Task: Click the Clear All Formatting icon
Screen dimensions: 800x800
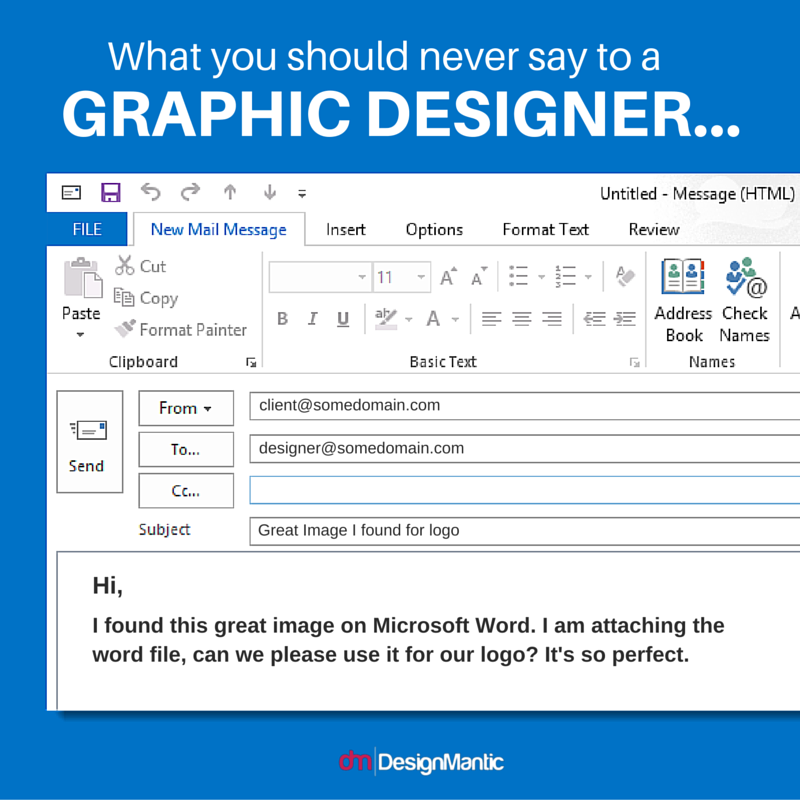Action: coord(625,276)
